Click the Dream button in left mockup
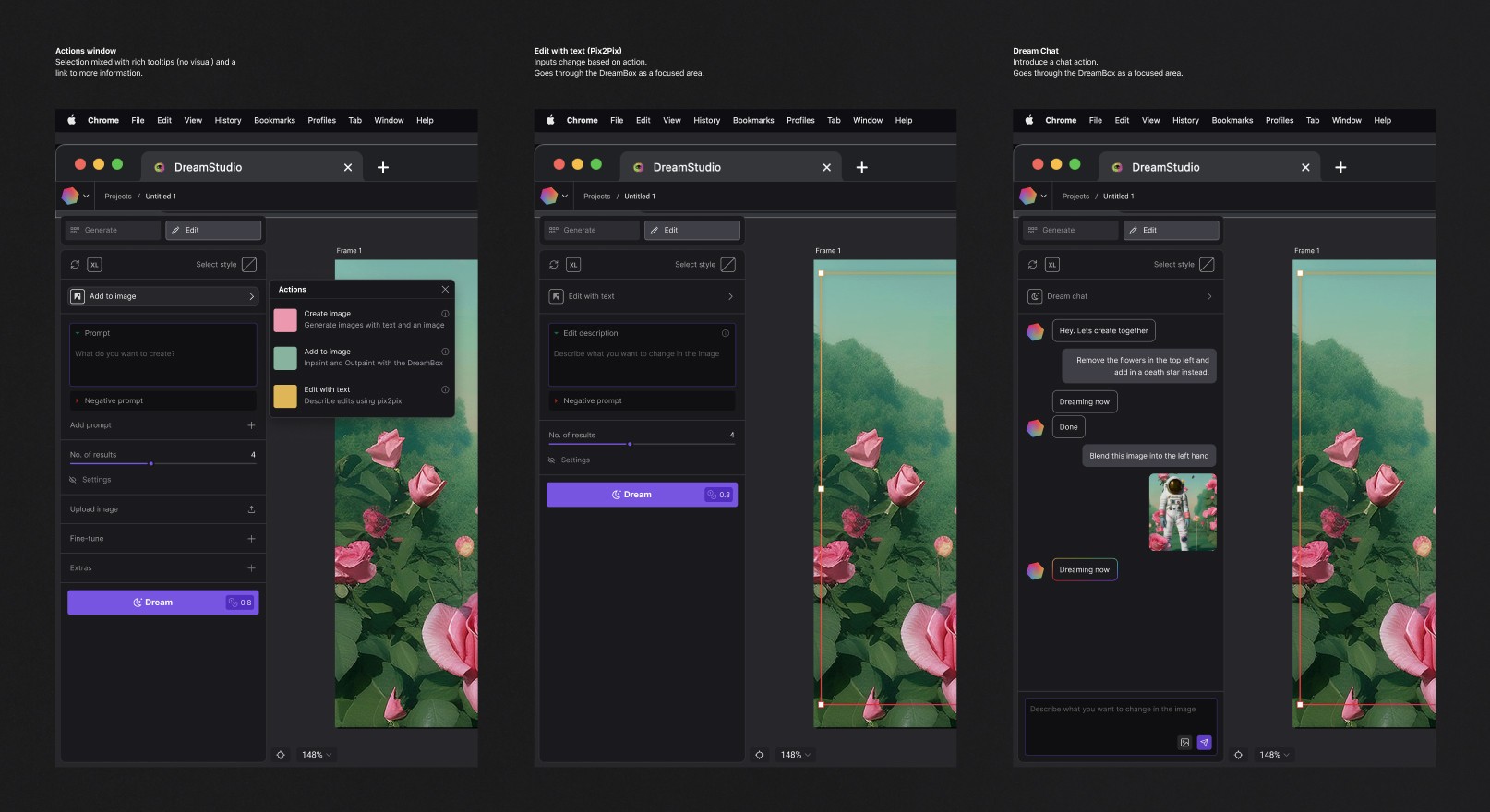Viewport: 1490px width, 812px height. (163, 603)
